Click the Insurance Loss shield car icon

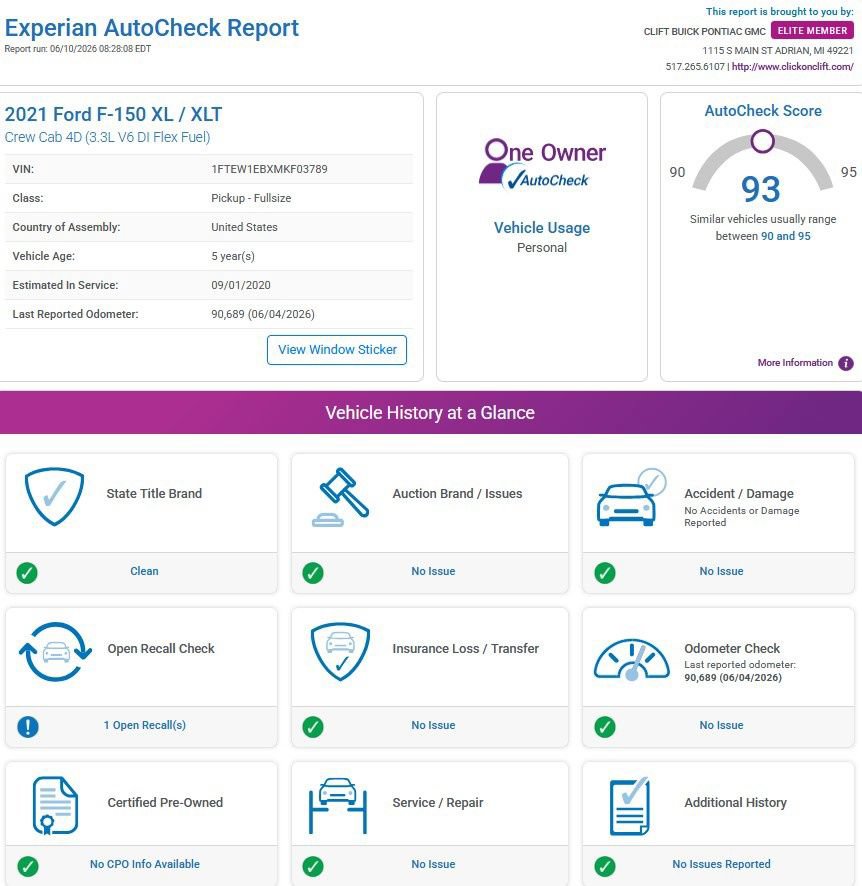(x=340, y=652)
